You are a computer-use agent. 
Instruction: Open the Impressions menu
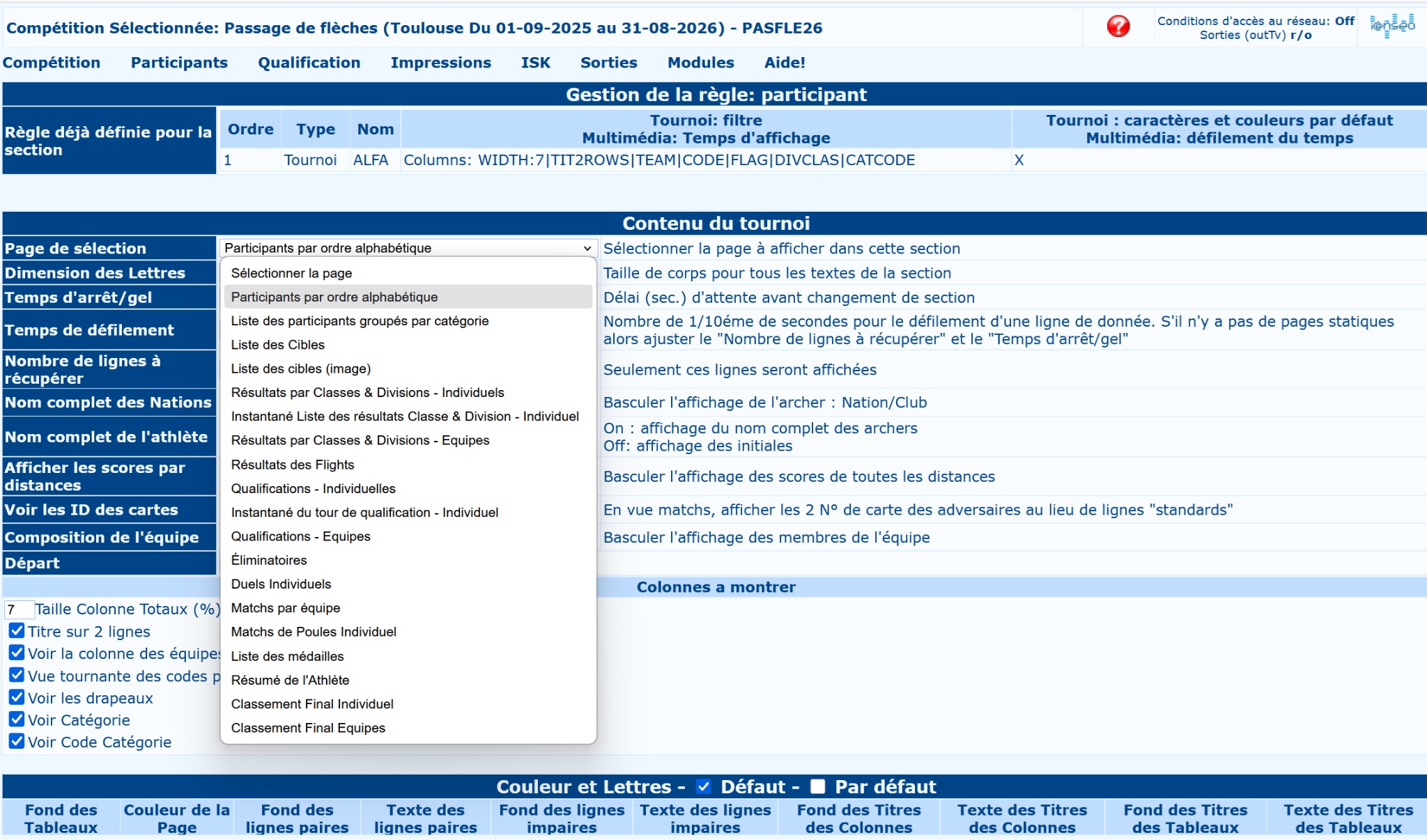point(440,63)
